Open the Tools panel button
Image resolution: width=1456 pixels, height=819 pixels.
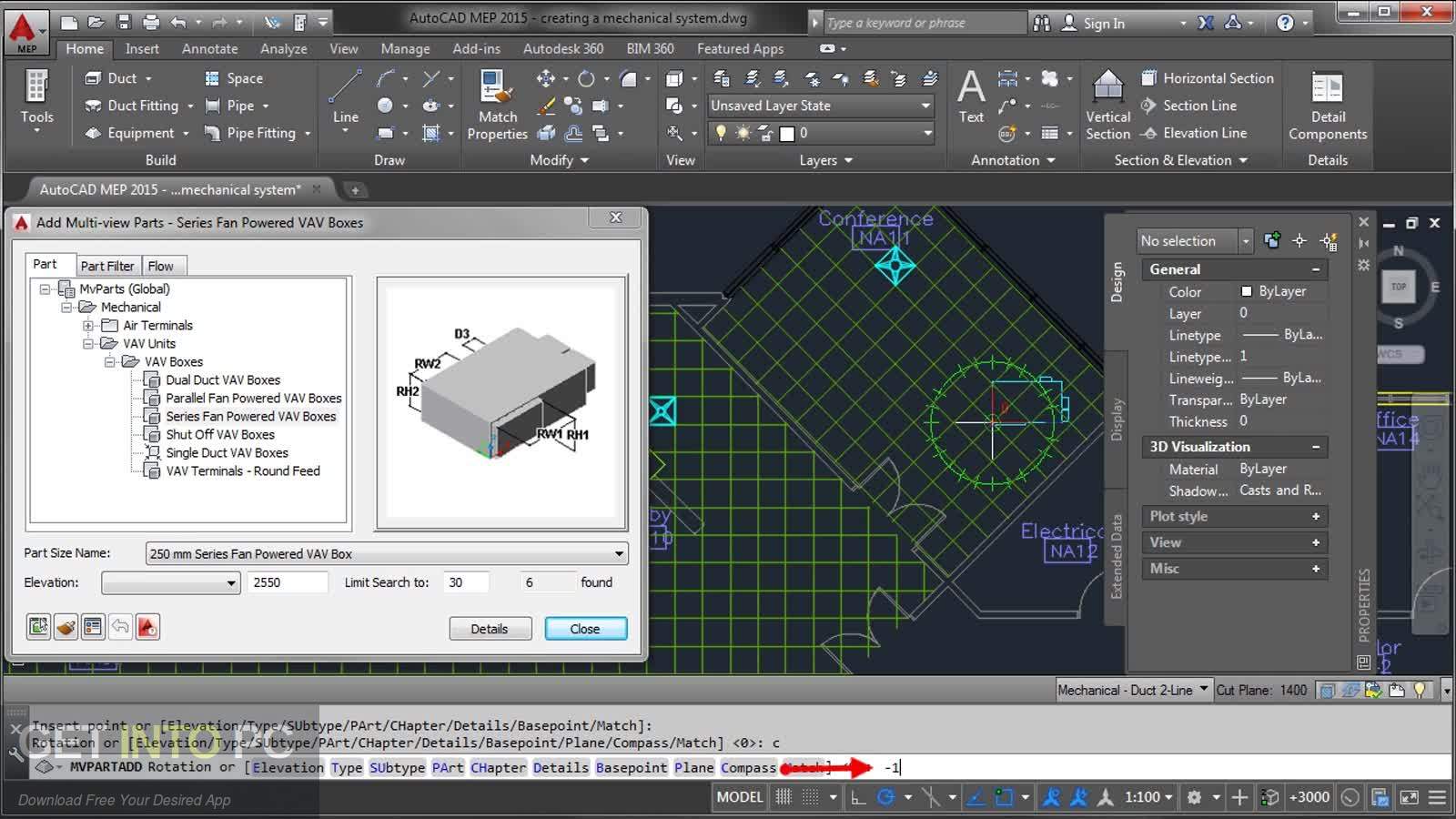pyautogui.click(x=36, y=100)
